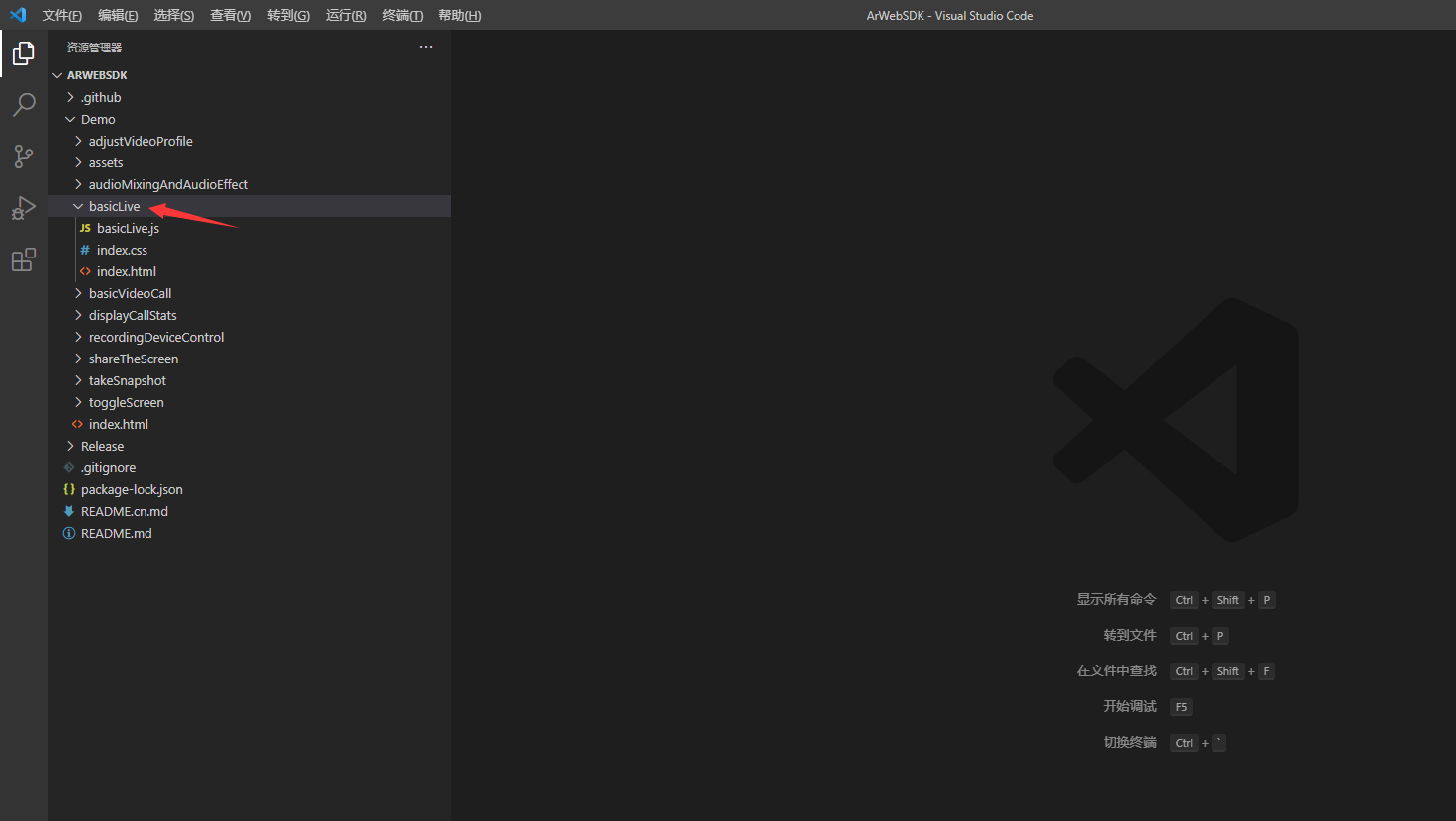Click the JSON braces icon of package-lock.json
The height and width of the screenshot is (821, 1456).
click(69, 489)
